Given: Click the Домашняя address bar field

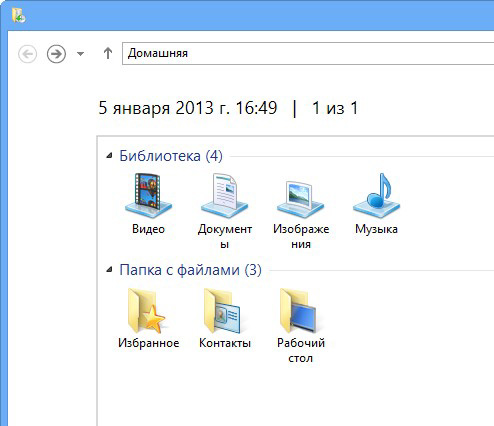Looking at the screenshot, I should coord(308,53).
